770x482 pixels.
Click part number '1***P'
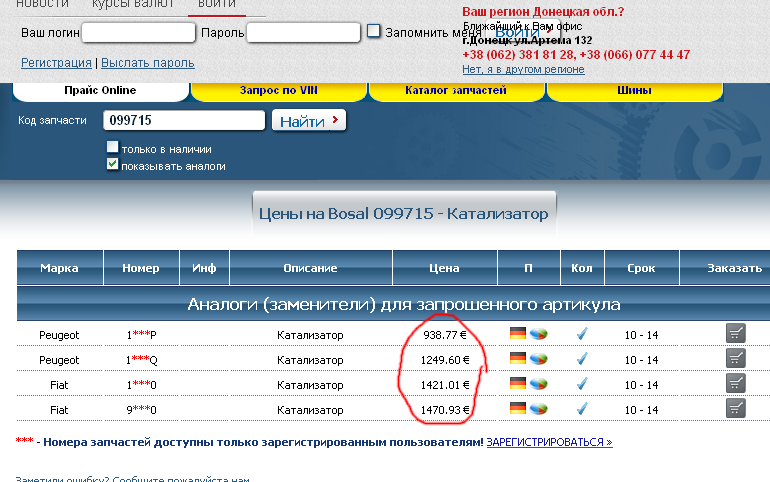tap(141, 335)
